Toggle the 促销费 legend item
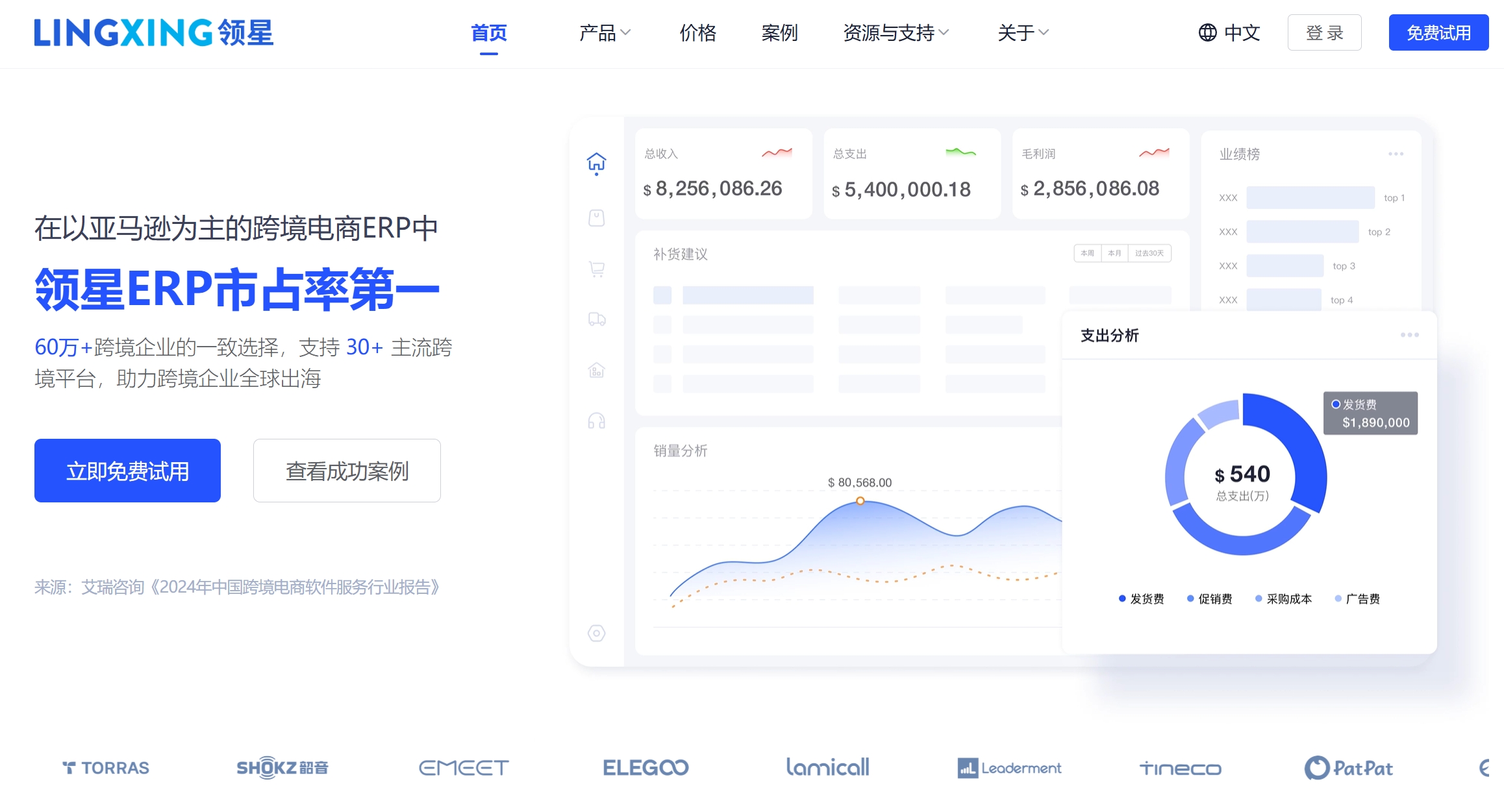1504x812 pixels. [x=1210, y=598]
